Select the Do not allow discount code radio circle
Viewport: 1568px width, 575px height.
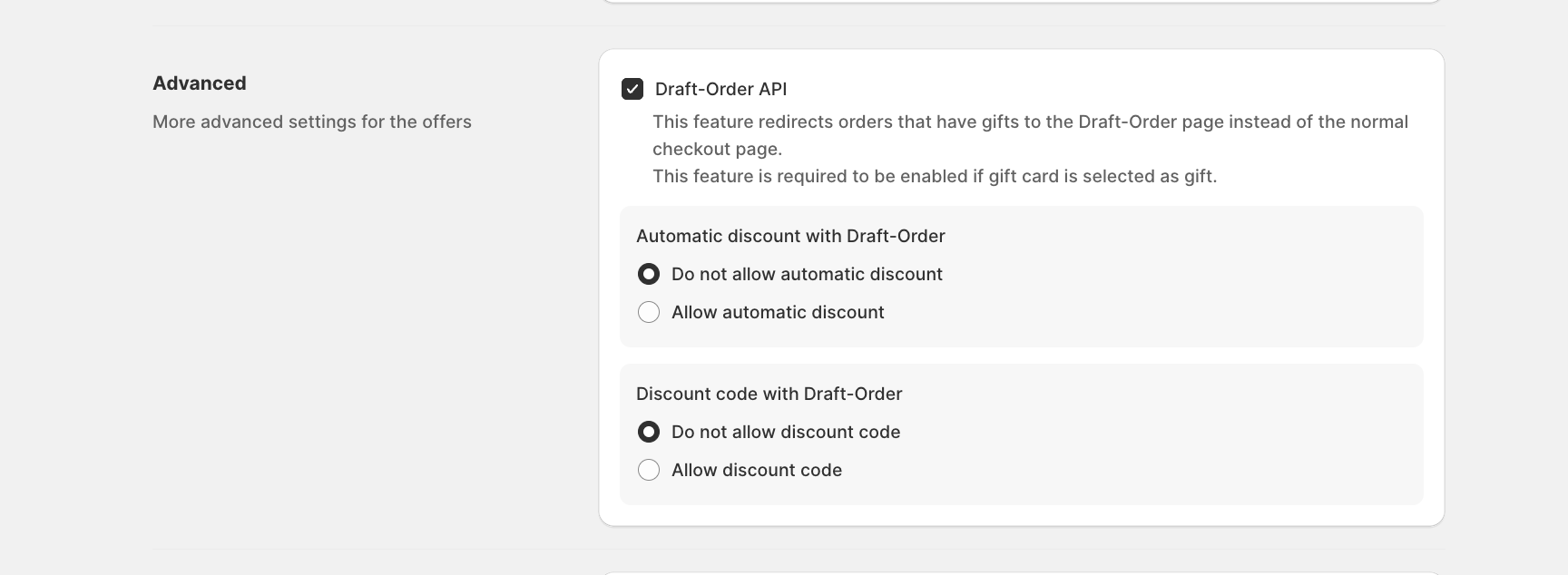pos(649,432)
